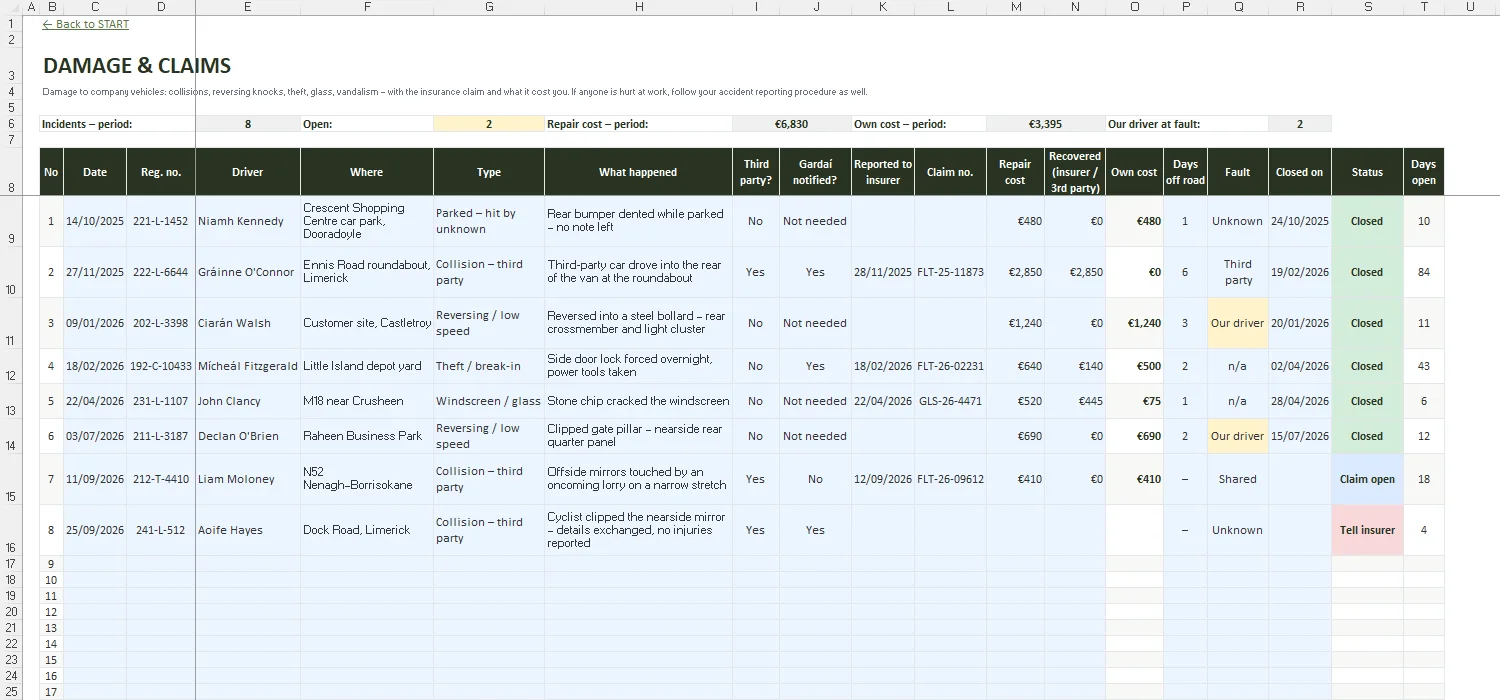The image size is (1500, 700).
Task: Click the Reg. no. column header
Action: 161,172
